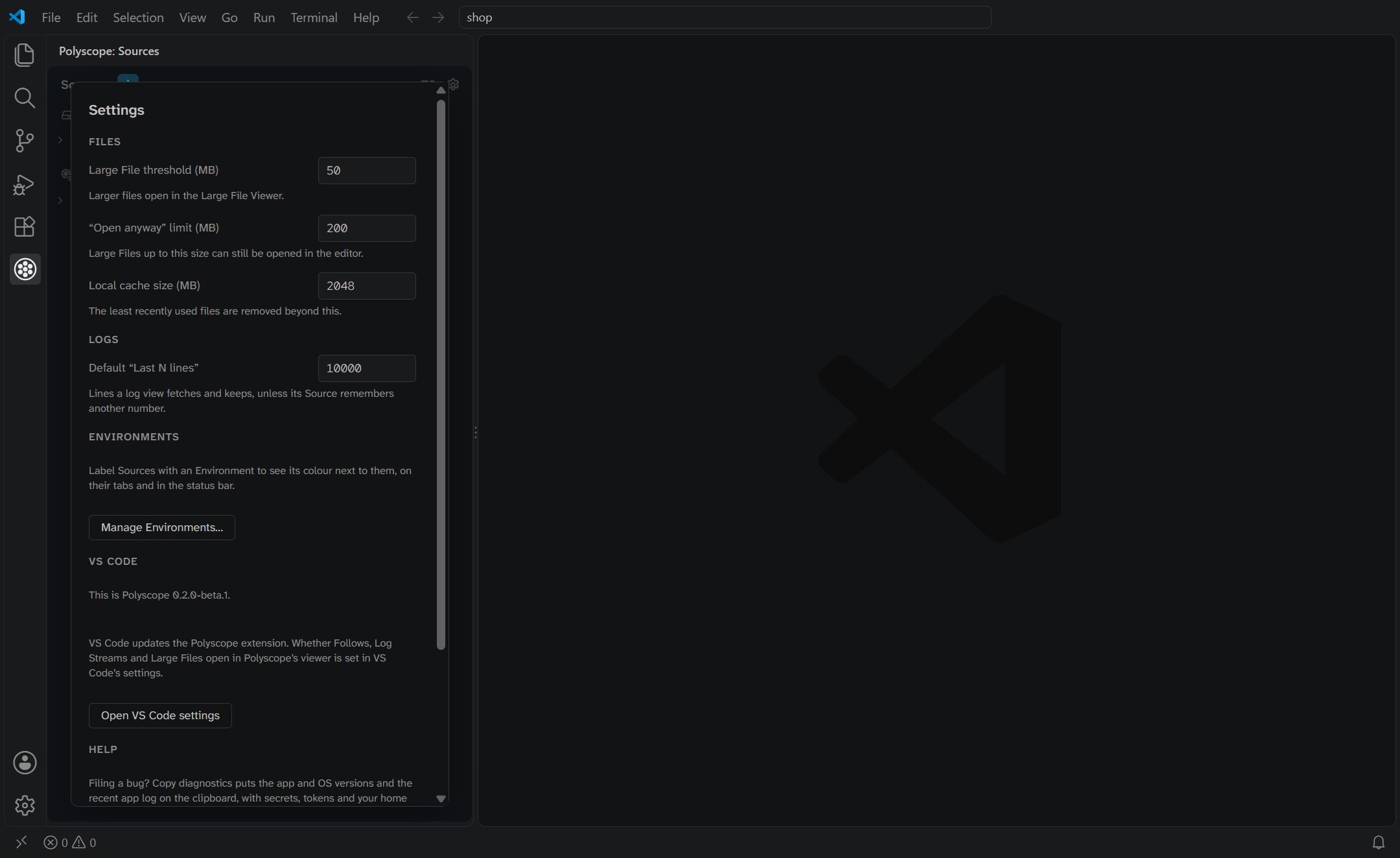Click the settings scroll-up arrow

point(441,90)
